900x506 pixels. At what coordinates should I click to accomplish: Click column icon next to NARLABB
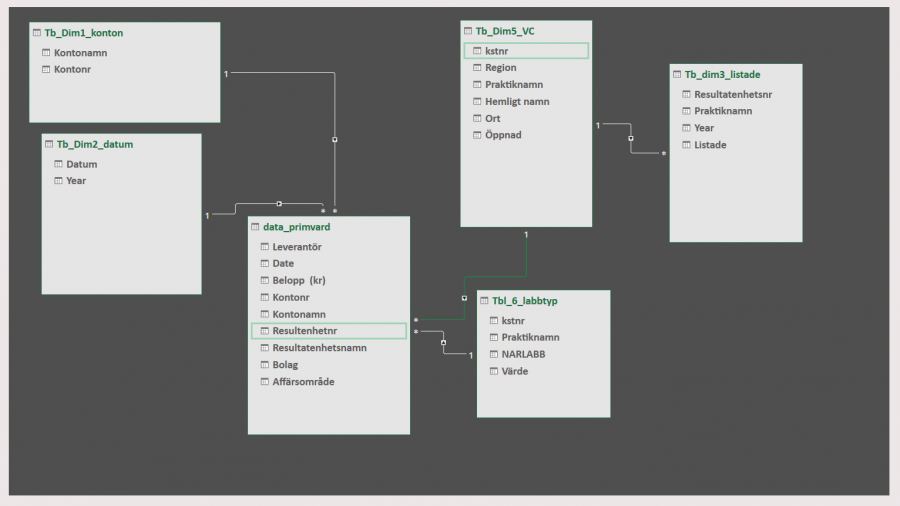494,355
